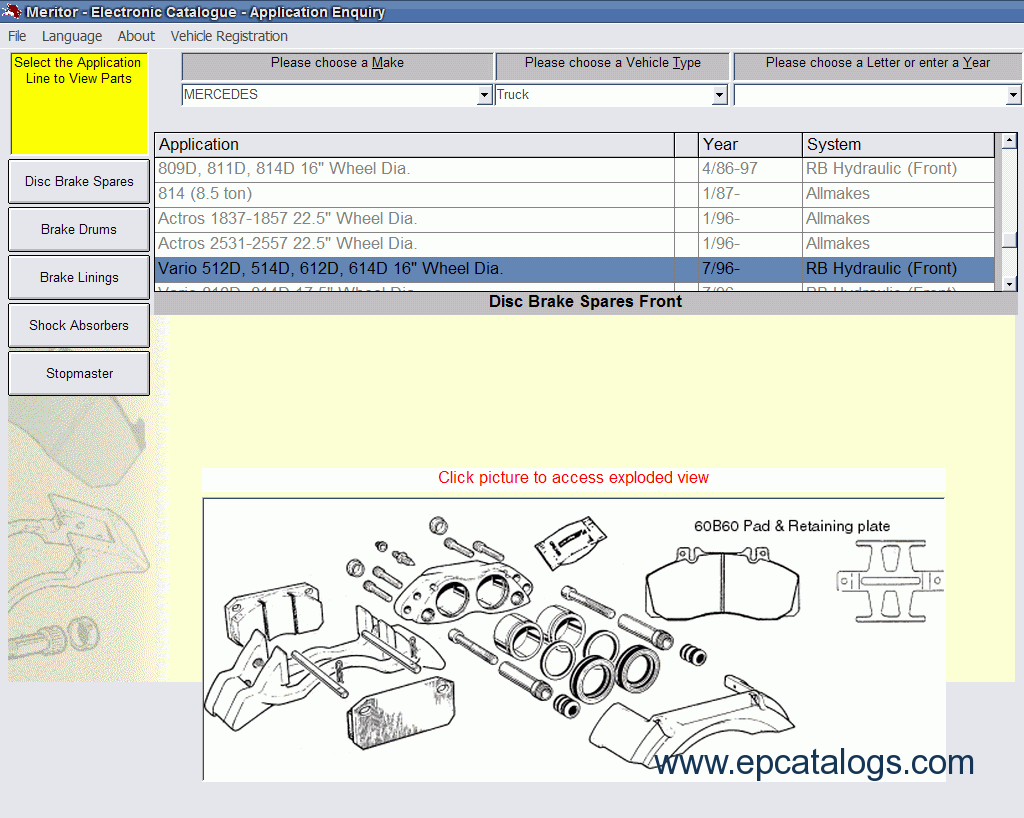Click the Disc Brake Spares Front heading
Viewport: 1024px width, 818px height.
[x=585, y=302]
